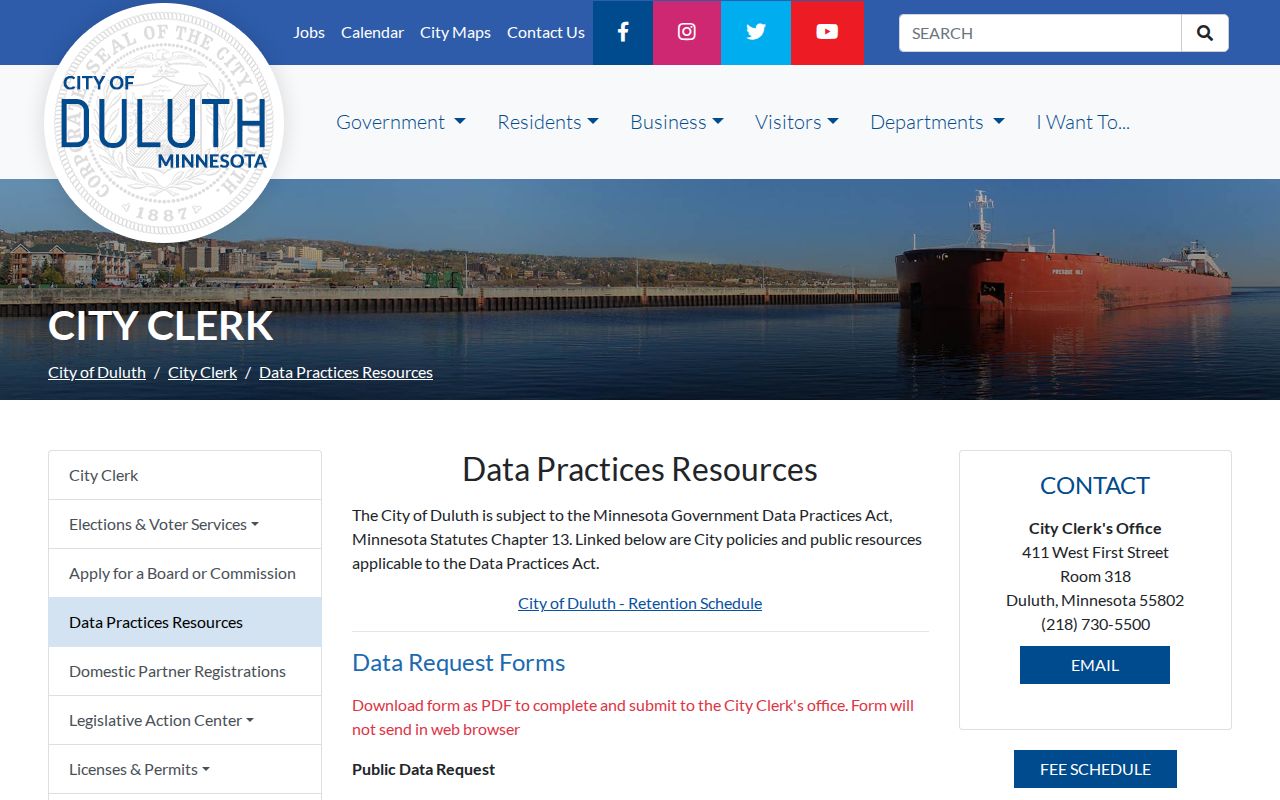Click the CITY CLERK banner title

[x=161, y=326]
